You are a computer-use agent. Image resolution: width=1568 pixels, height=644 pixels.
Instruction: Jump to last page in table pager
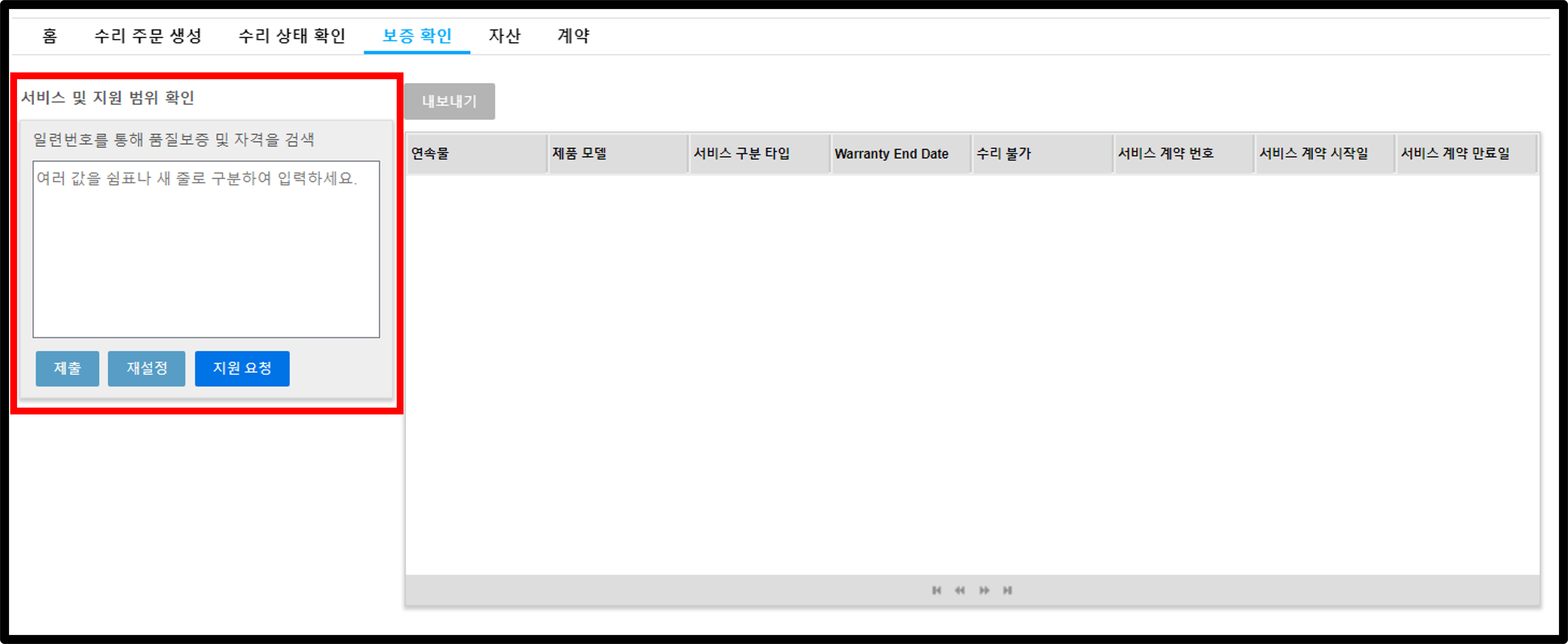tap(1007, 590)
